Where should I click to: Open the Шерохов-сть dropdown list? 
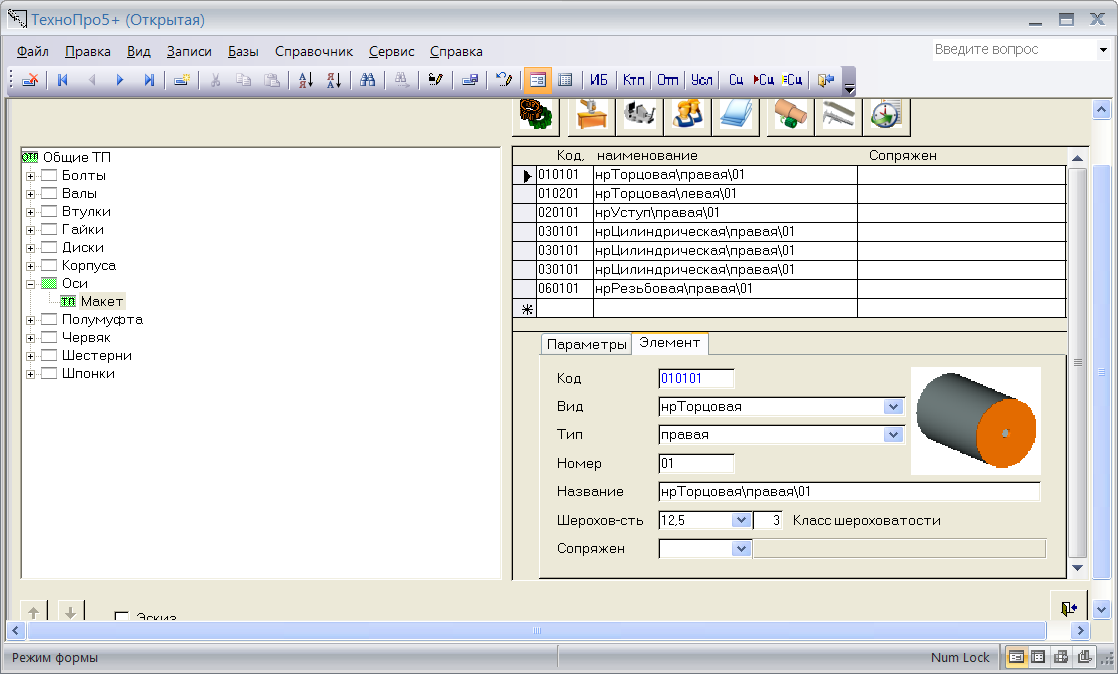pyautogui.click(x=741, y=521)
